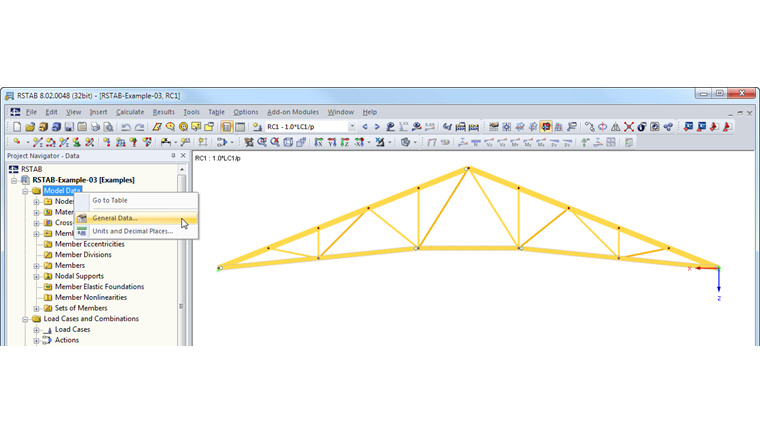The height and width of the screenshot is (433, 760).
Task: Collapse Load Cases and Combinations folder
Action: pyautogui.click(x=25, y=319)
